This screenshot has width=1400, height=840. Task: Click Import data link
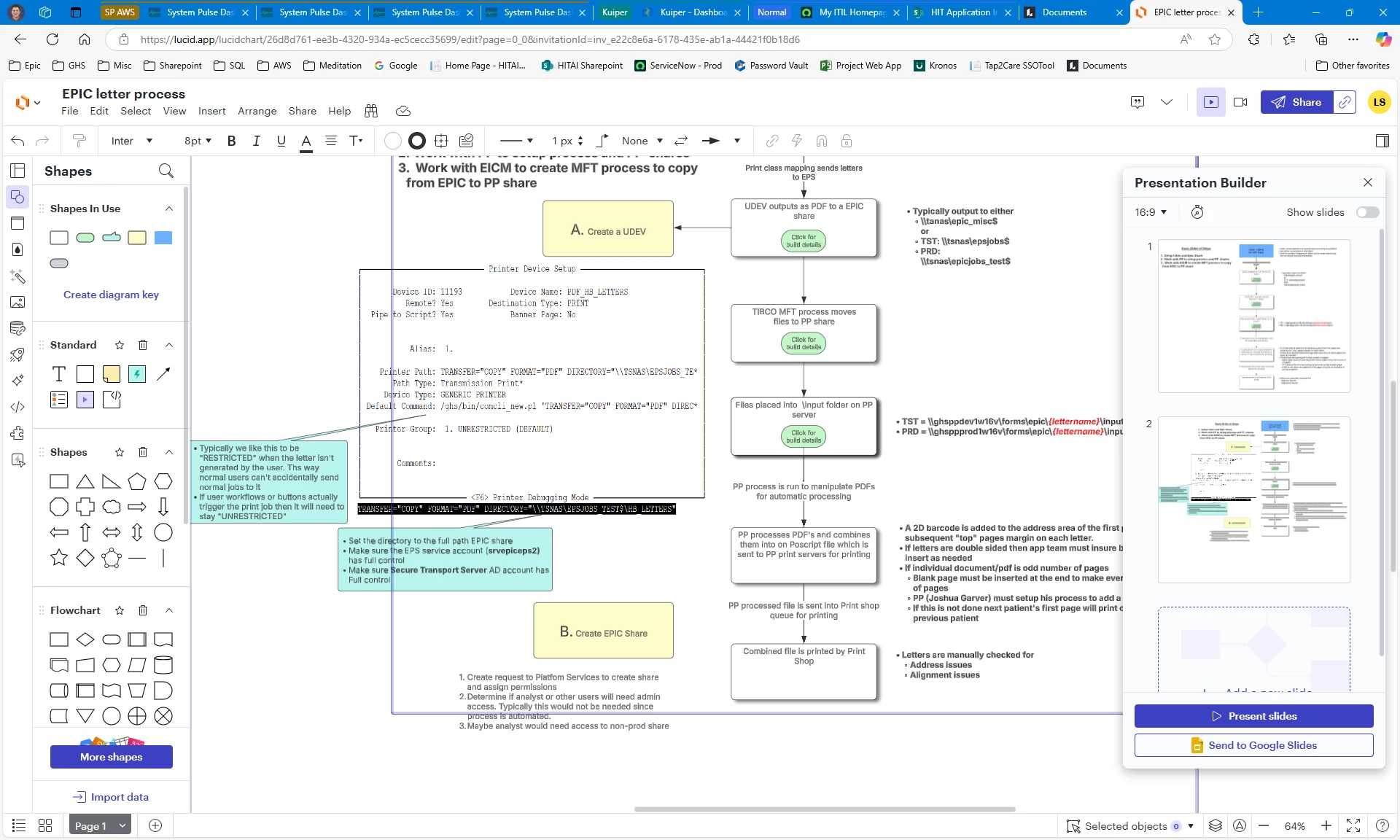(112, 797)
